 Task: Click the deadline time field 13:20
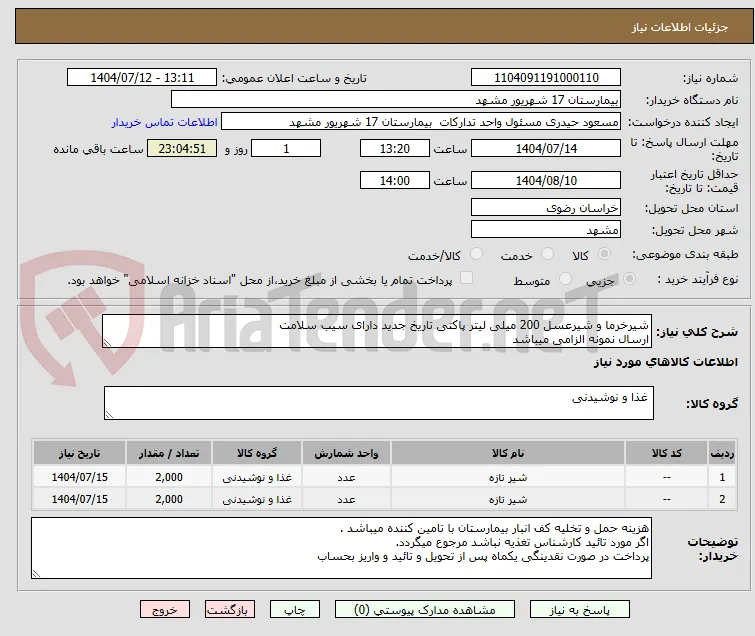[395, 148]
